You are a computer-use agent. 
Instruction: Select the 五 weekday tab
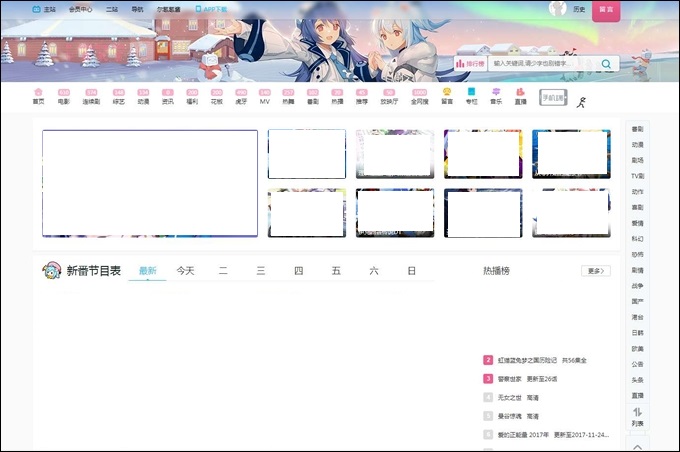[x=336, y=271]
